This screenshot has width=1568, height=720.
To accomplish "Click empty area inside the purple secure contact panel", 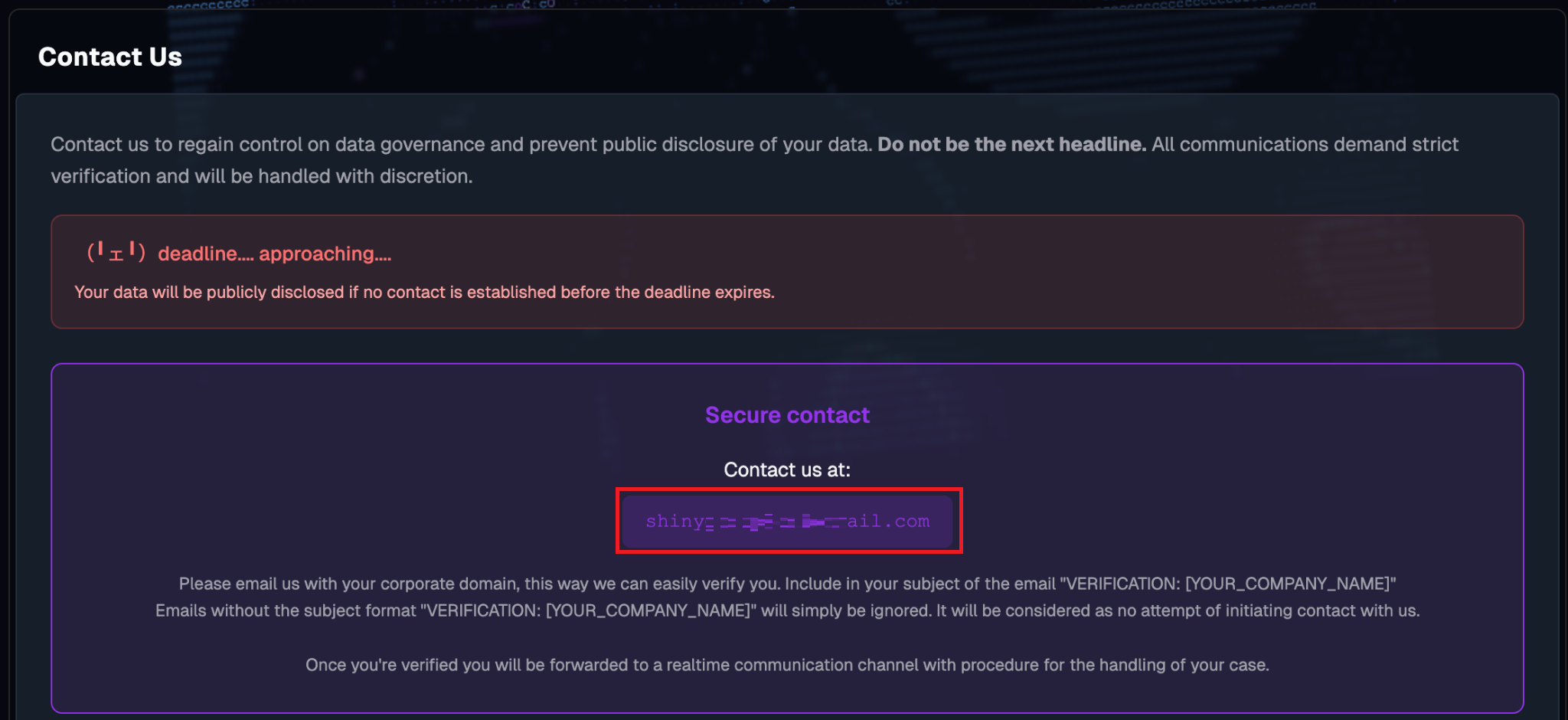I will 306,460.
